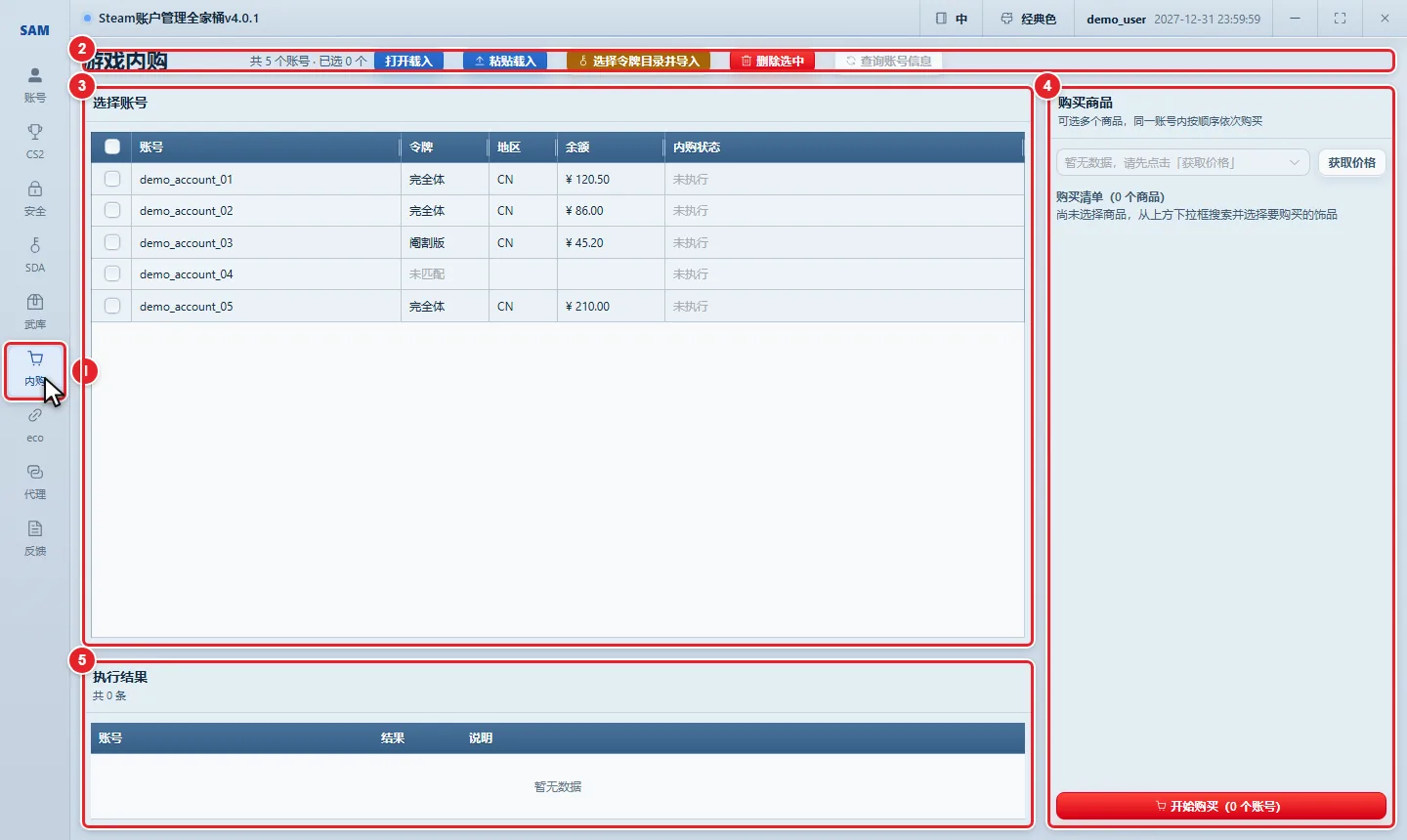Click 选择令牌目录并导入 button

point(639,61)
